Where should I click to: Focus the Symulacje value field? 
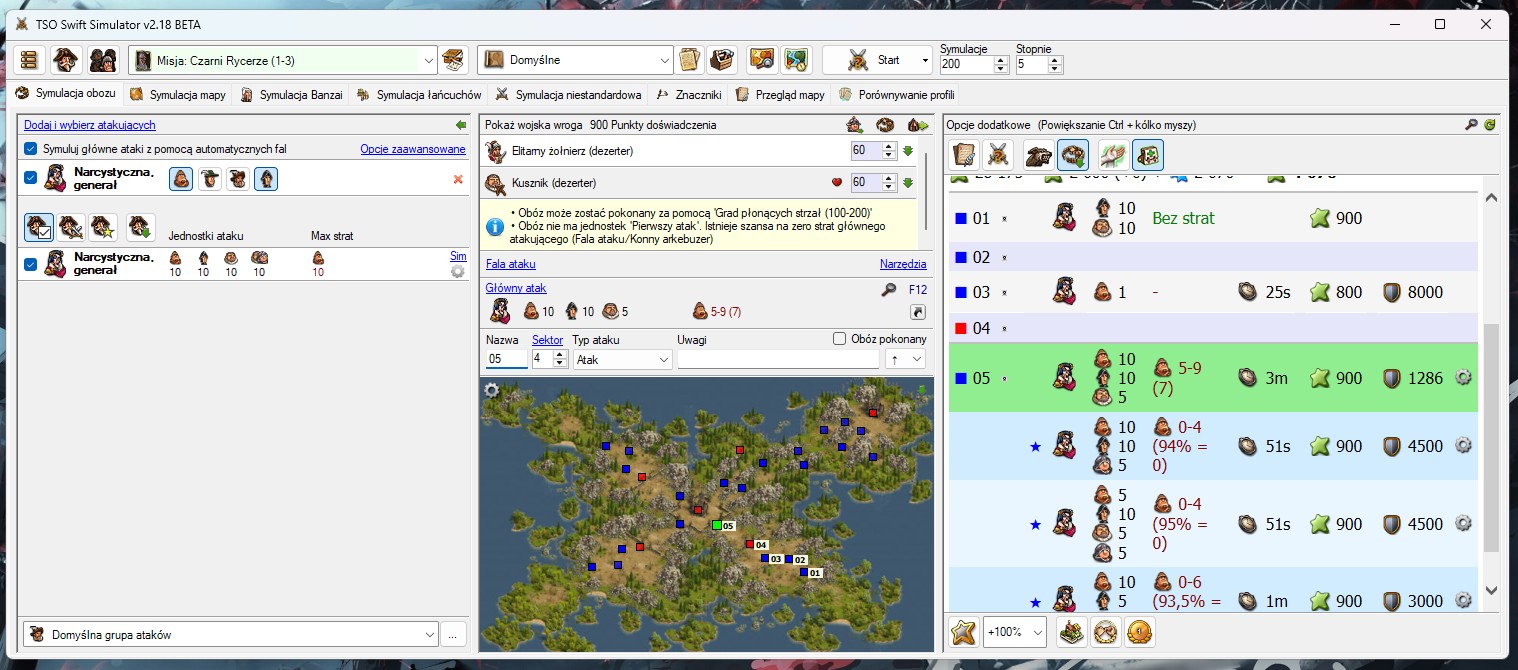point(966,64)
